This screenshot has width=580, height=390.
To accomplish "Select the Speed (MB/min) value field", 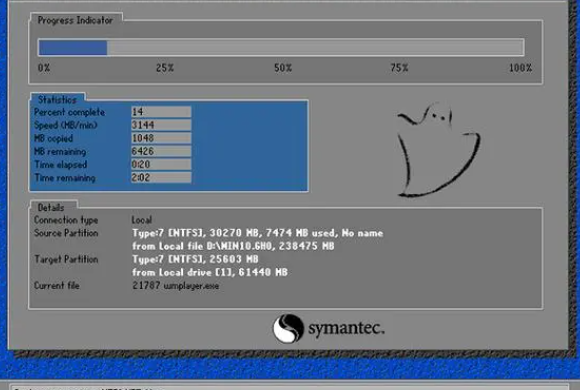I will [x=161, y=125].
